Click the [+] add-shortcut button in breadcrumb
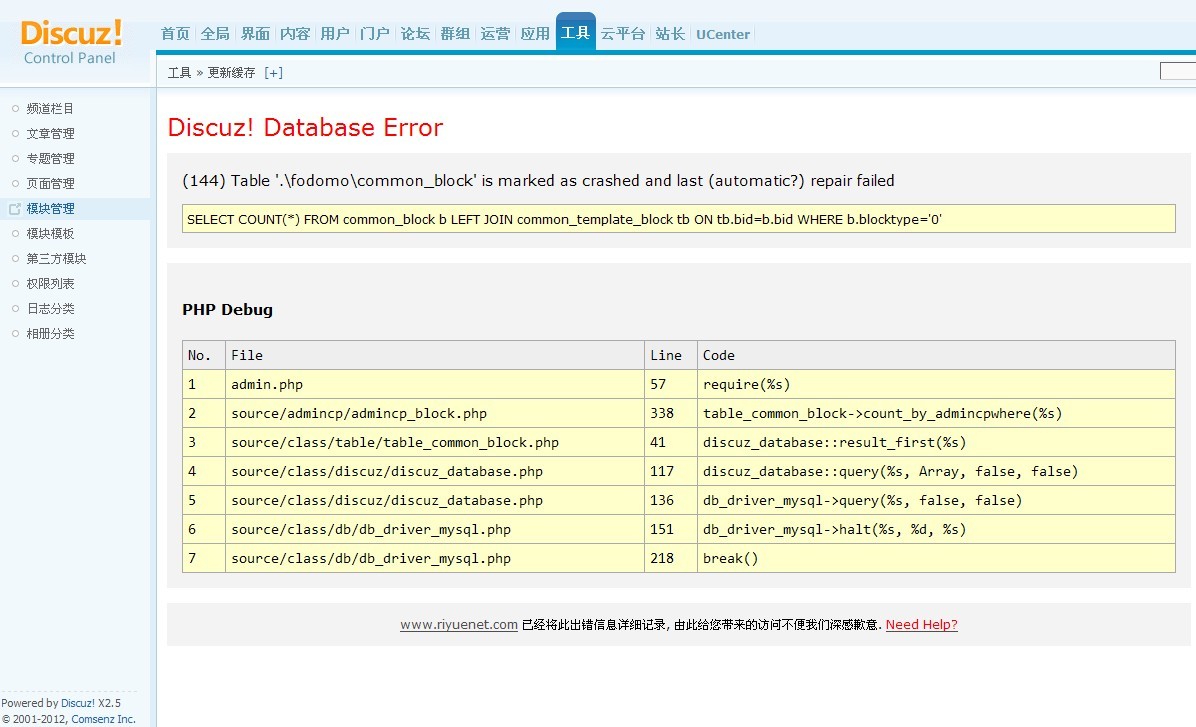 coord(273,72)
